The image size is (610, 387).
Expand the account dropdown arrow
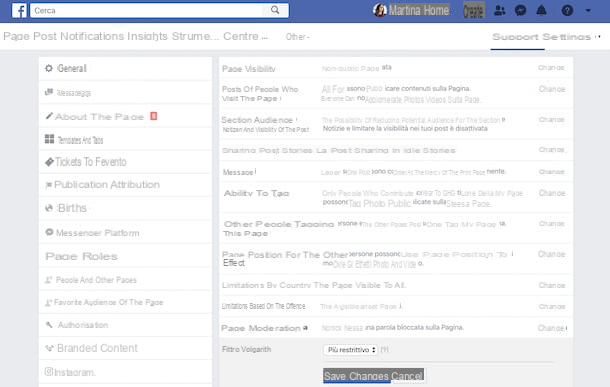pyautogui.click(x=588, y=11)
